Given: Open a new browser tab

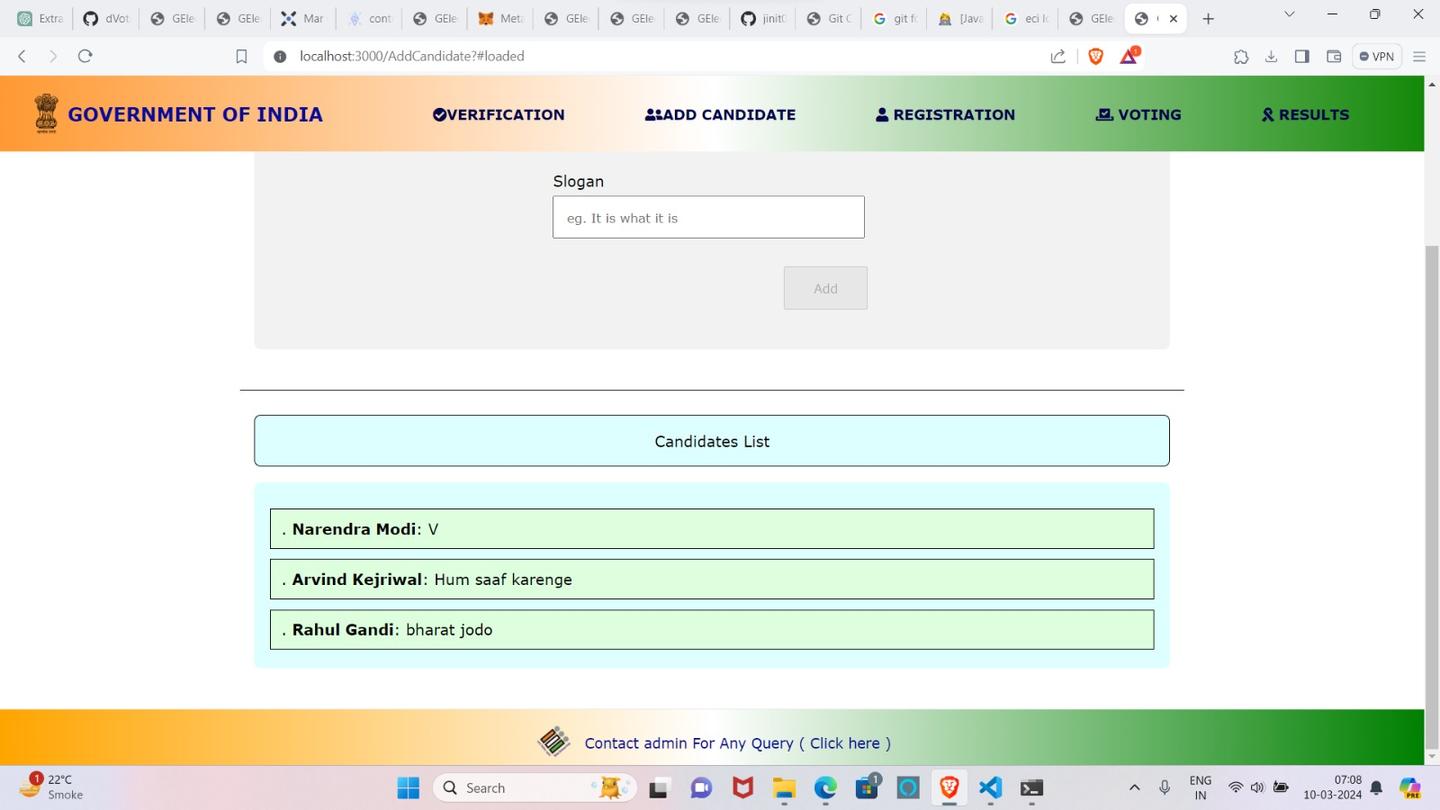Looking at the screenshot, I should tap(1208, 18).
